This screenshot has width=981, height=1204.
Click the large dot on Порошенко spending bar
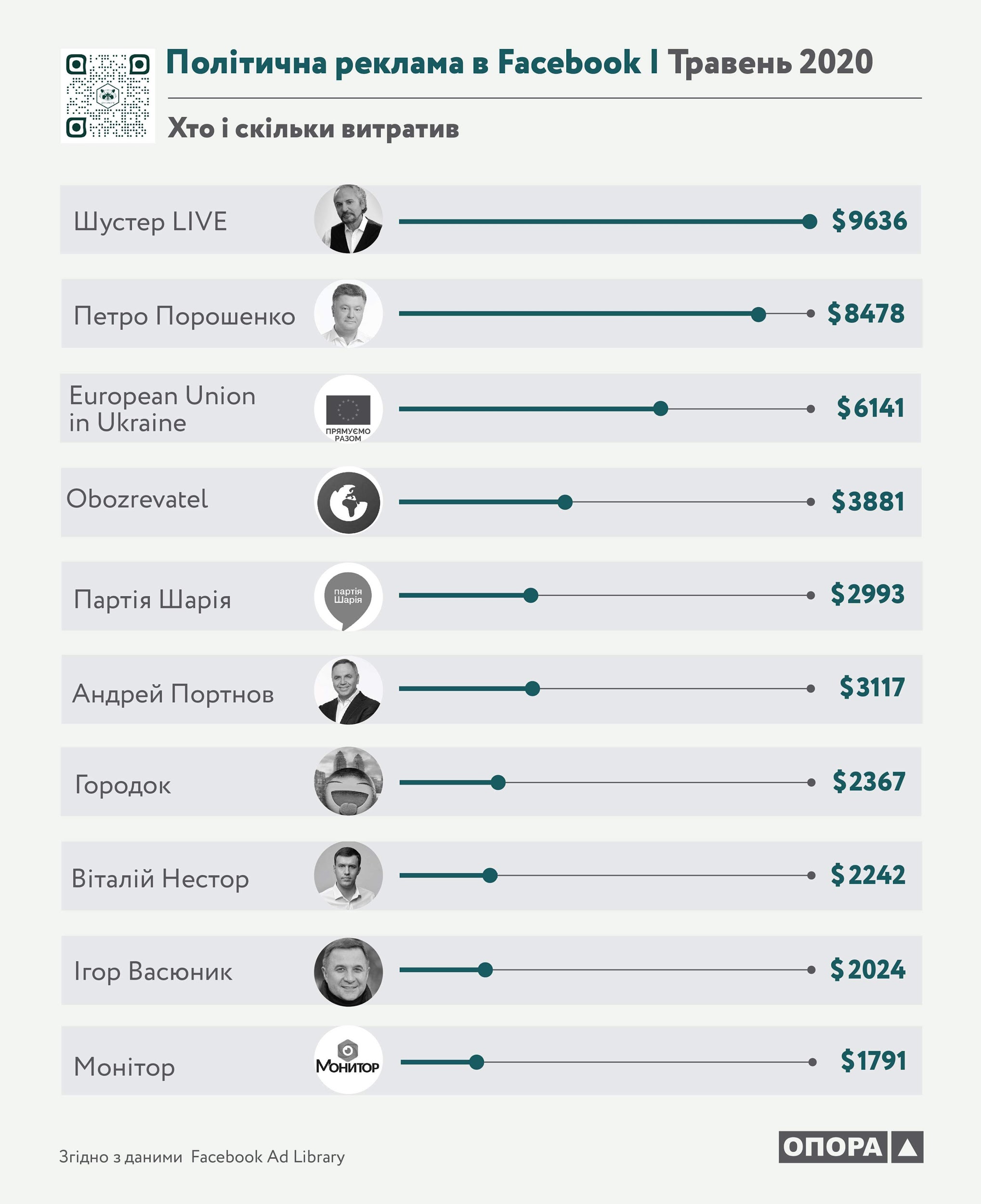759,314
